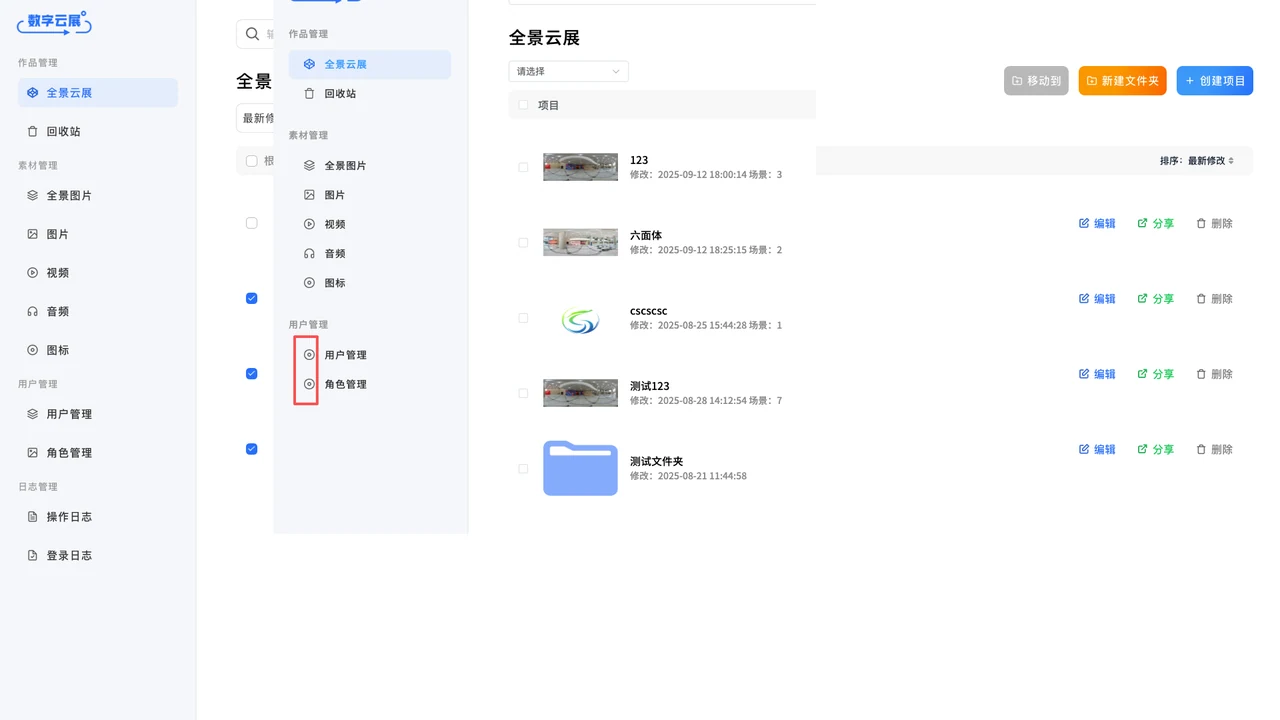Click the blue 创建项目 button

tap(1214, 81)
